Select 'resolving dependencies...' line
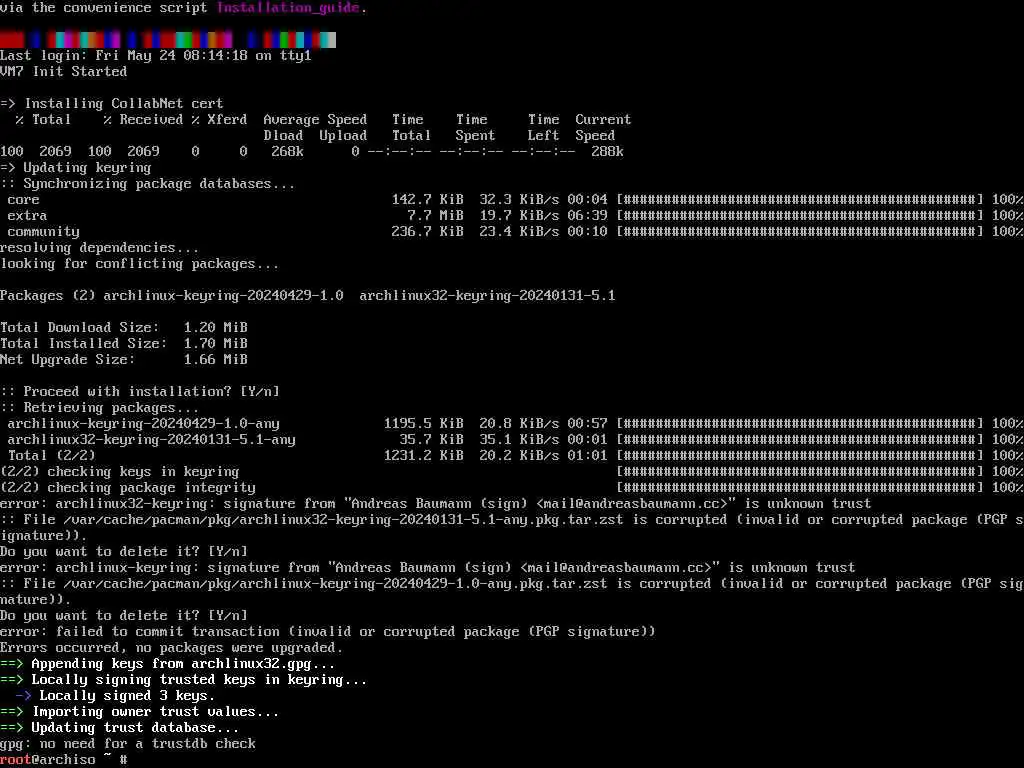Image resolution: width=1024 pixels, height=768 pixels. coord(99,248)
